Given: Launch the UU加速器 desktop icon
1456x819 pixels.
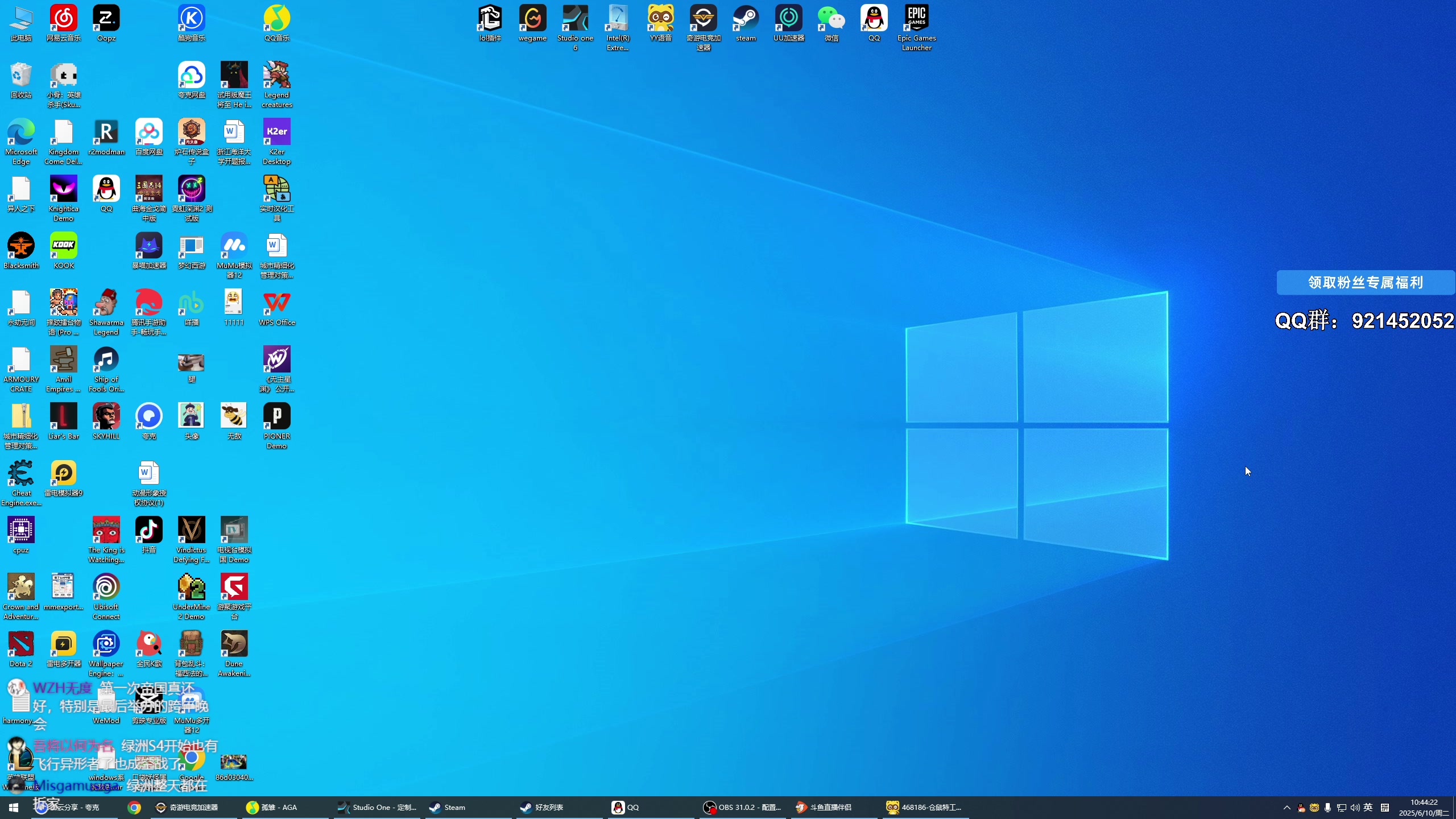Looking at the screenshot, I should 788,24.
